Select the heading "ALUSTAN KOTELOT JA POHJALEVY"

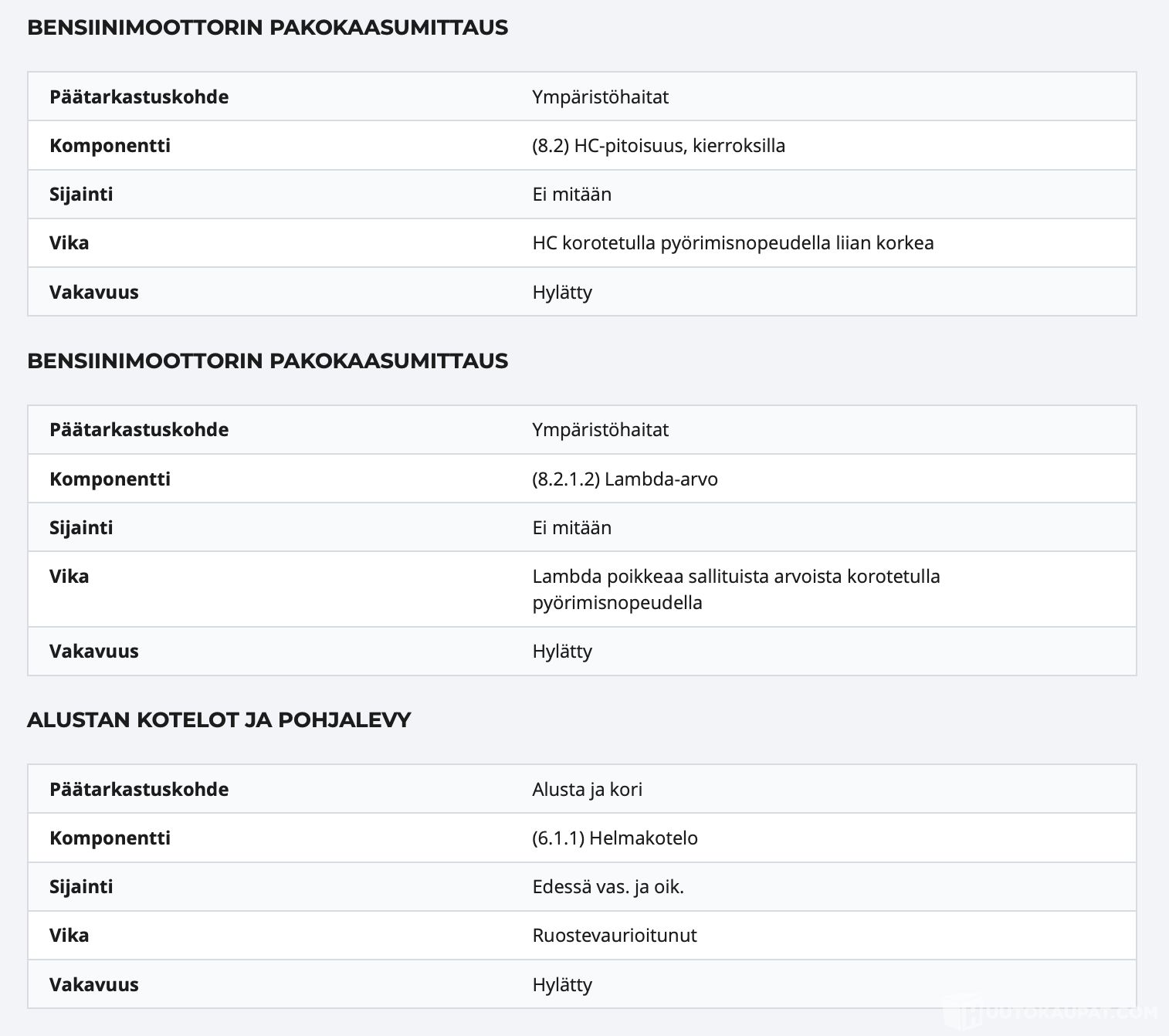[219, 719]
